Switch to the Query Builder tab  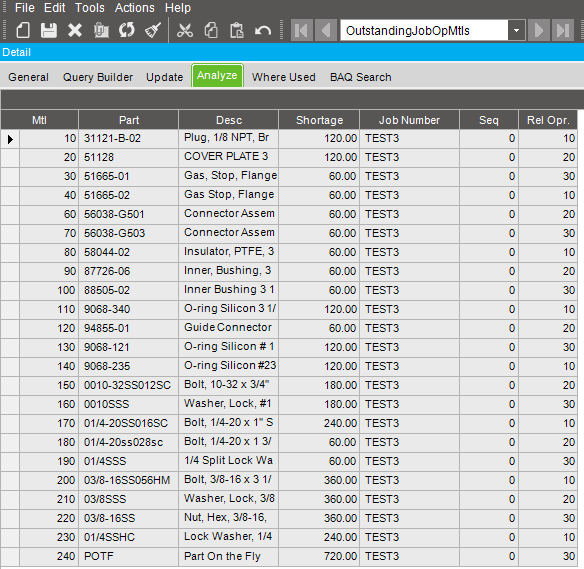[98, 77]
